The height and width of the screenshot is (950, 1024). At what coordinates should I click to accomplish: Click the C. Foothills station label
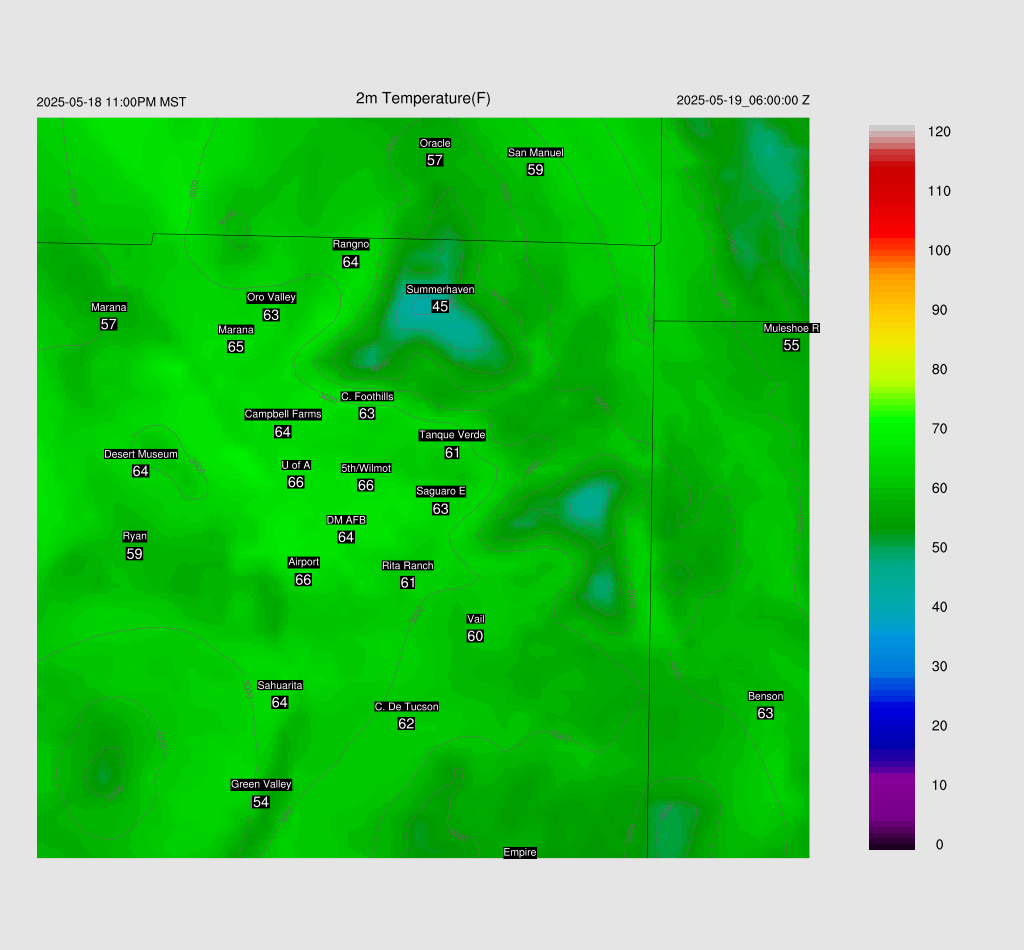click(x=367, y=396)
